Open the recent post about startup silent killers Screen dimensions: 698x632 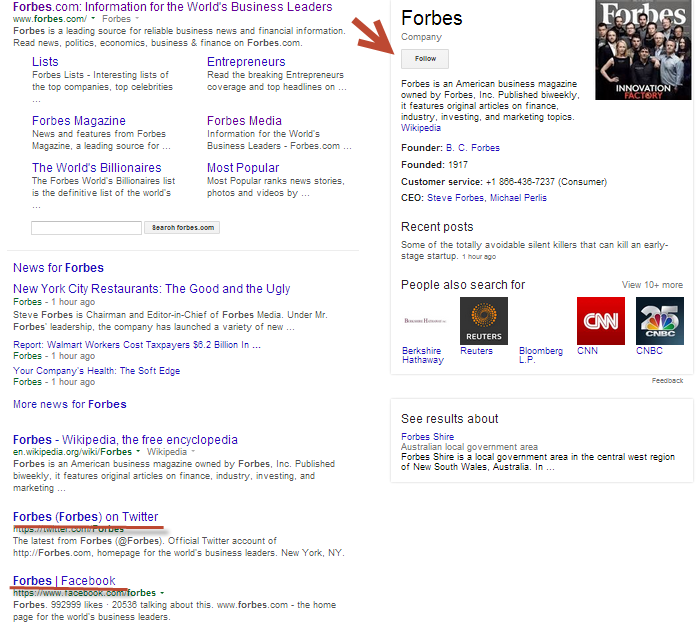coord(534,250)
